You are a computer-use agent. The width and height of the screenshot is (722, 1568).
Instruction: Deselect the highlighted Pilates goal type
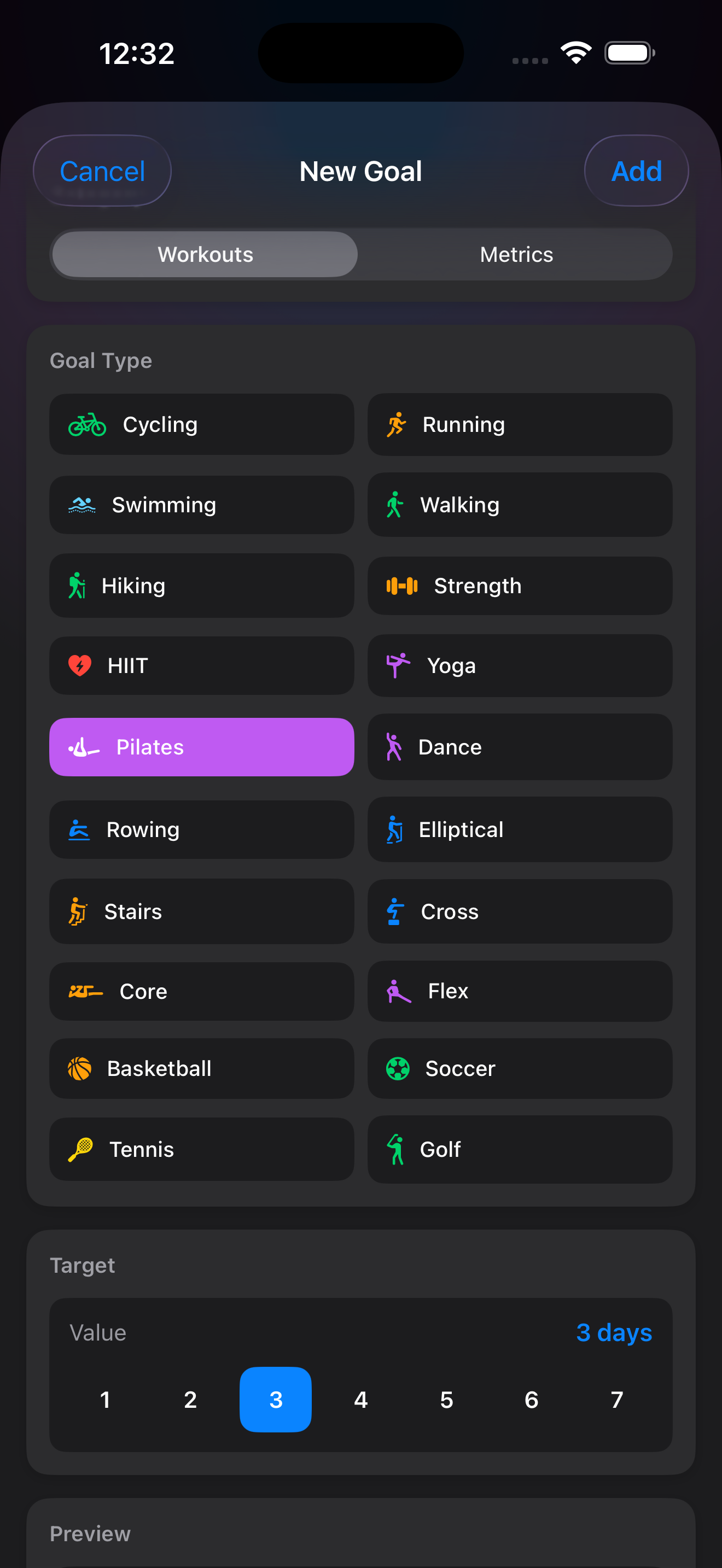pyautogui.click(x=201, y=747)
